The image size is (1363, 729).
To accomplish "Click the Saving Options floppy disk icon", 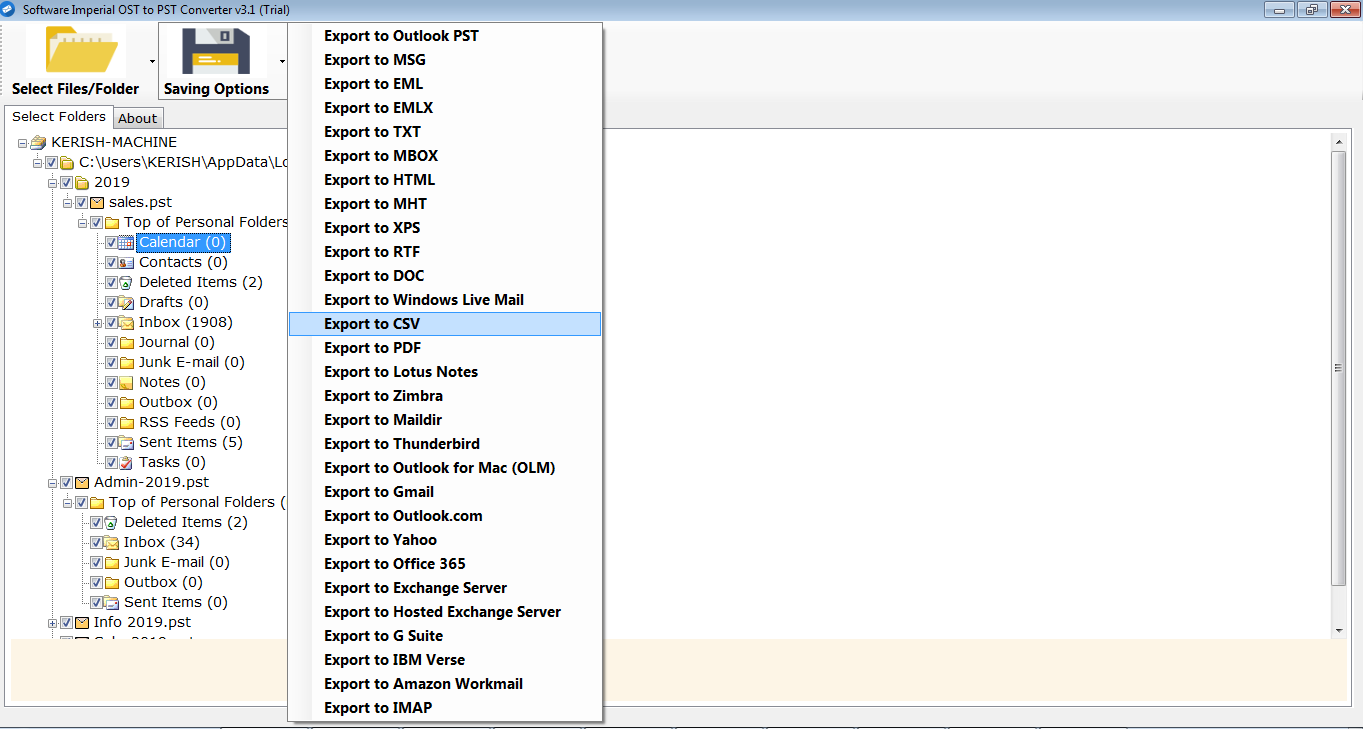I will tap(215, 49).
